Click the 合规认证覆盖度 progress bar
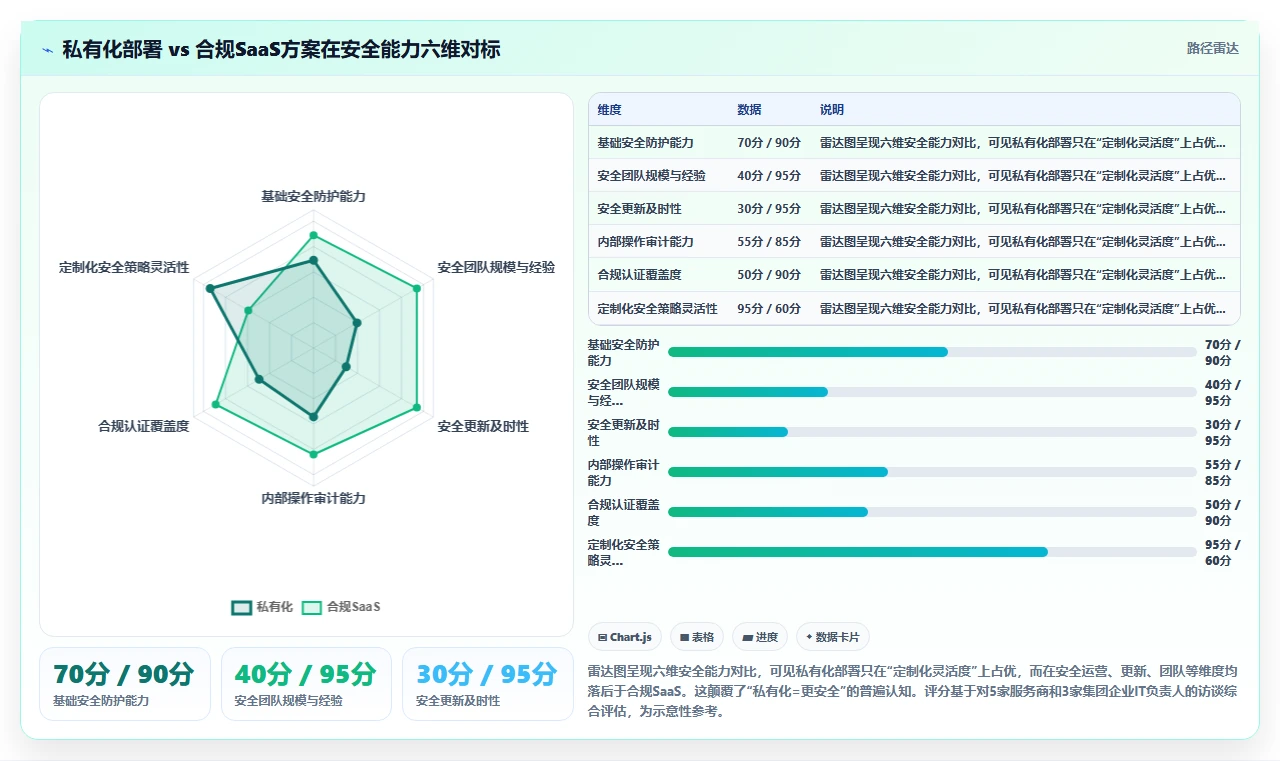1280x761 pixels. point(932,512)
